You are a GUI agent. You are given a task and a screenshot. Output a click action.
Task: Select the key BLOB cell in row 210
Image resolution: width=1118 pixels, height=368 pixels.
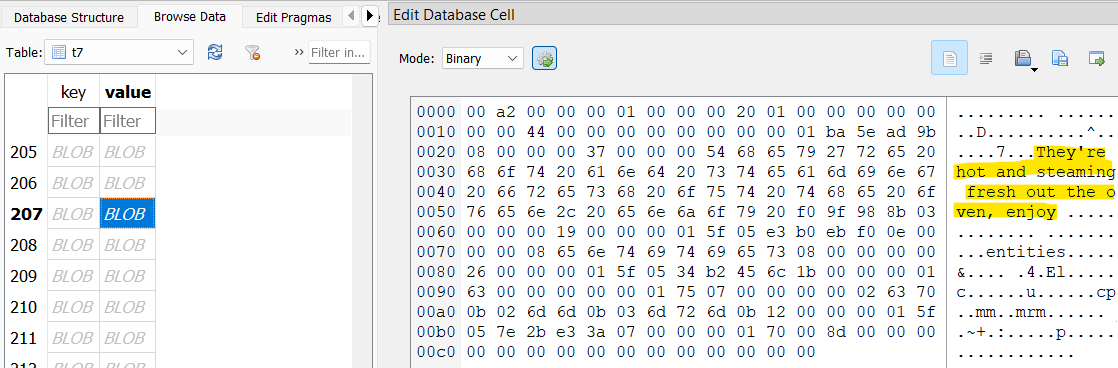tap(73, 307)
